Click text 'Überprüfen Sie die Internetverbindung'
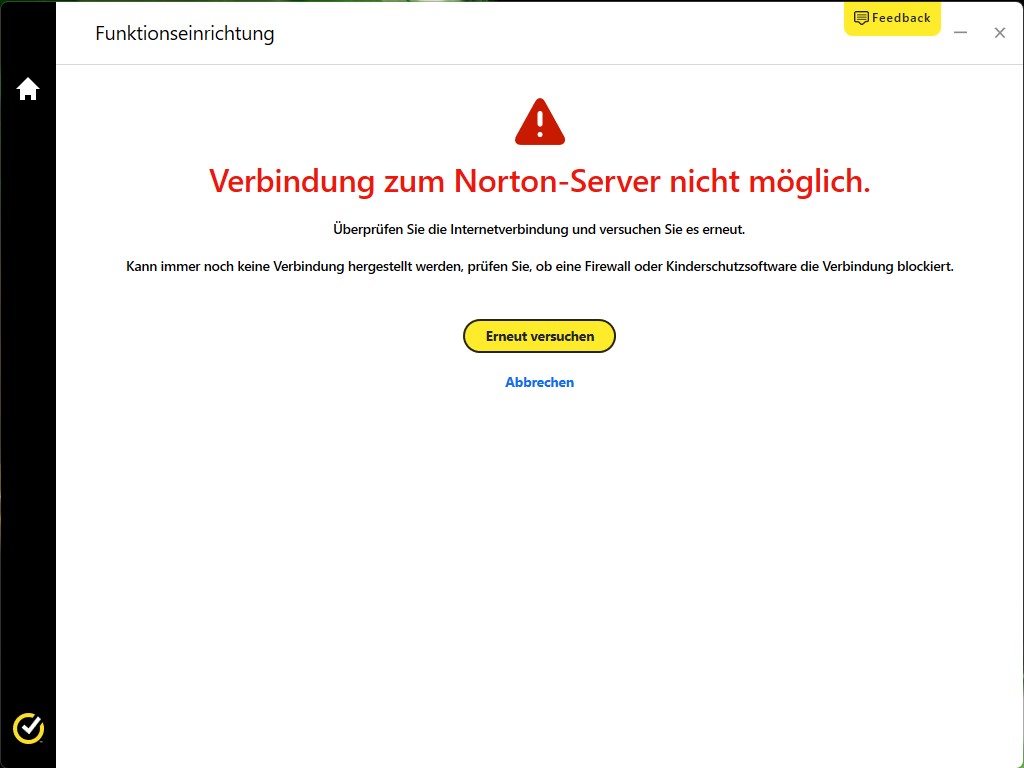1024x768 pixels. pos(451,230)
